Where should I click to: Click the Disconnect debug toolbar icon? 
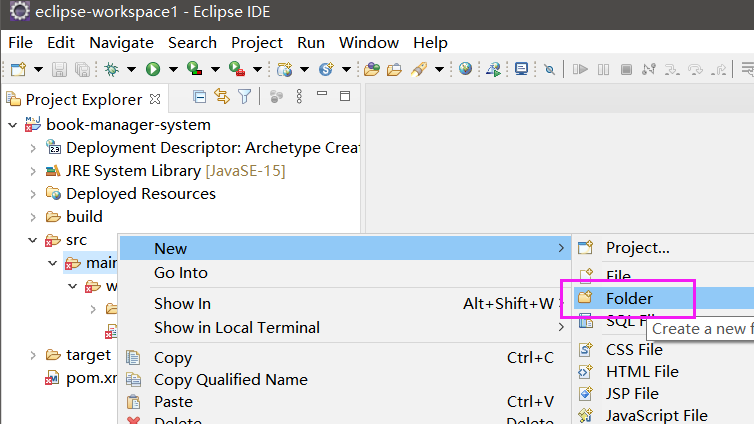[x=649, y=70]
